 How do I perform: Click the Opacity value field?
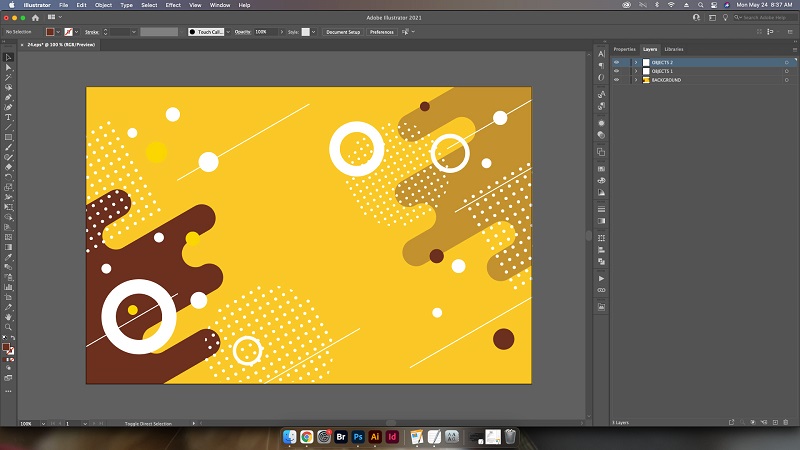pos(266,32)
